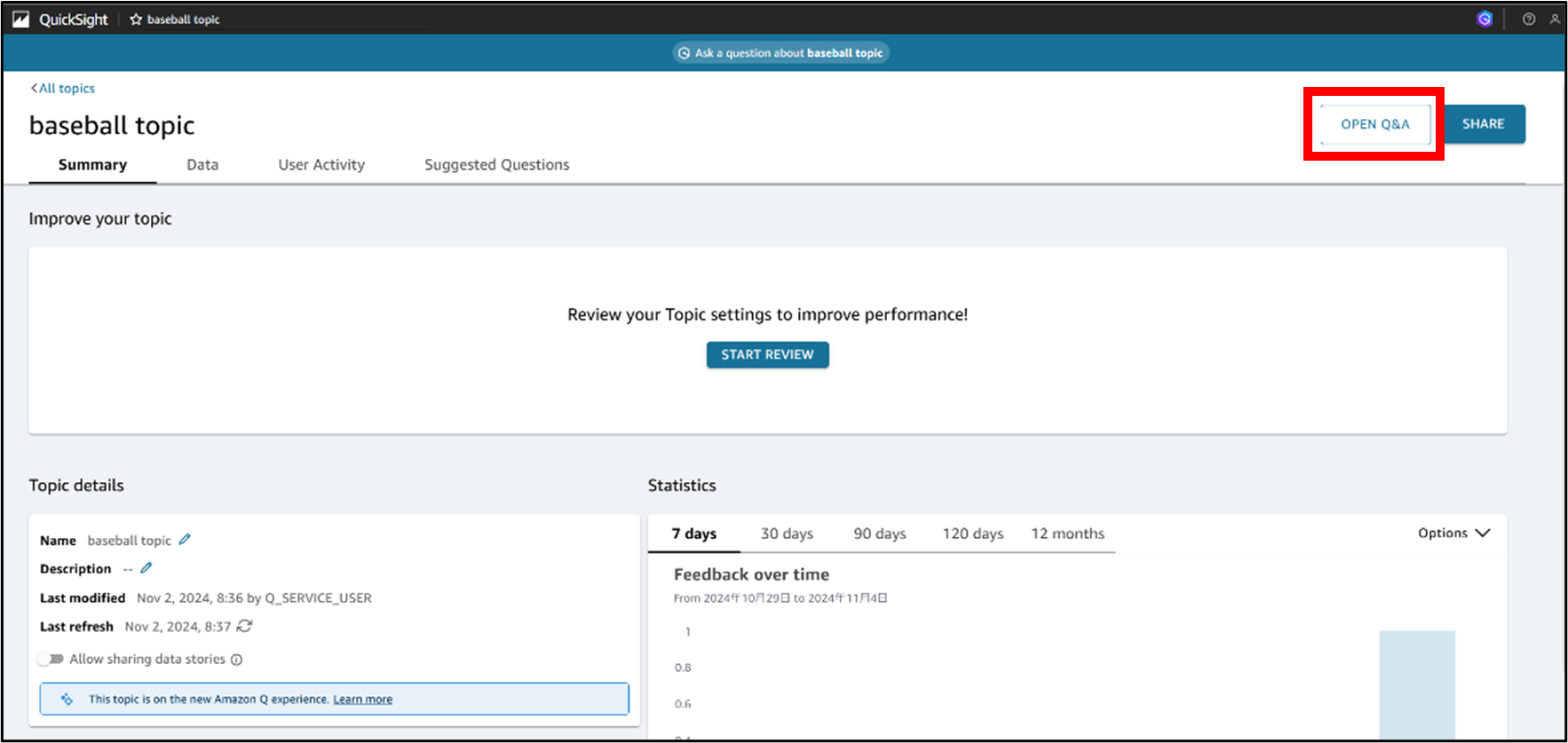The height and width of the screenshot is (743, 1568).
Task: Select the 7 days statistics range
Action: coord(694,534)
